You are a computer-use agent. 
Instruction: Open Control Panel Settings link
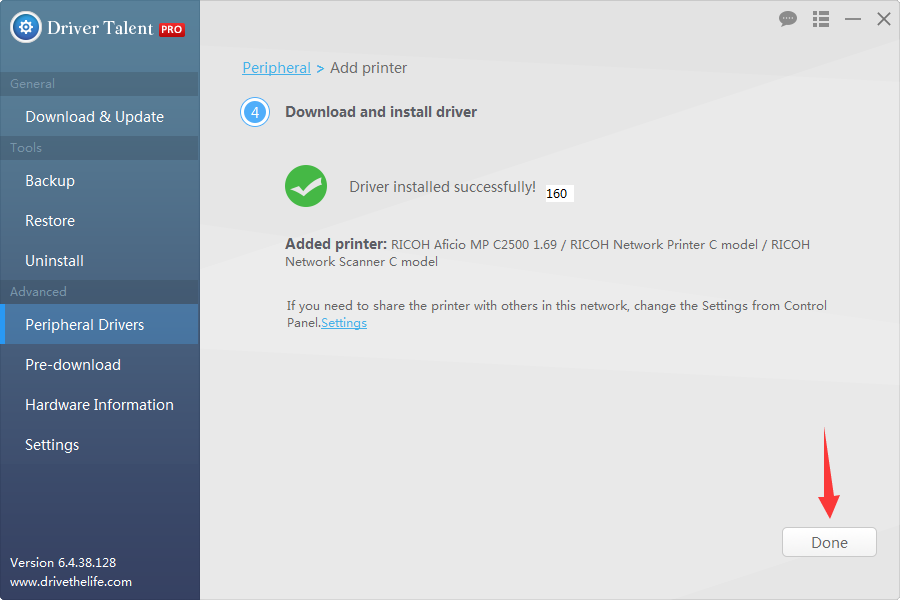point(344,323)
